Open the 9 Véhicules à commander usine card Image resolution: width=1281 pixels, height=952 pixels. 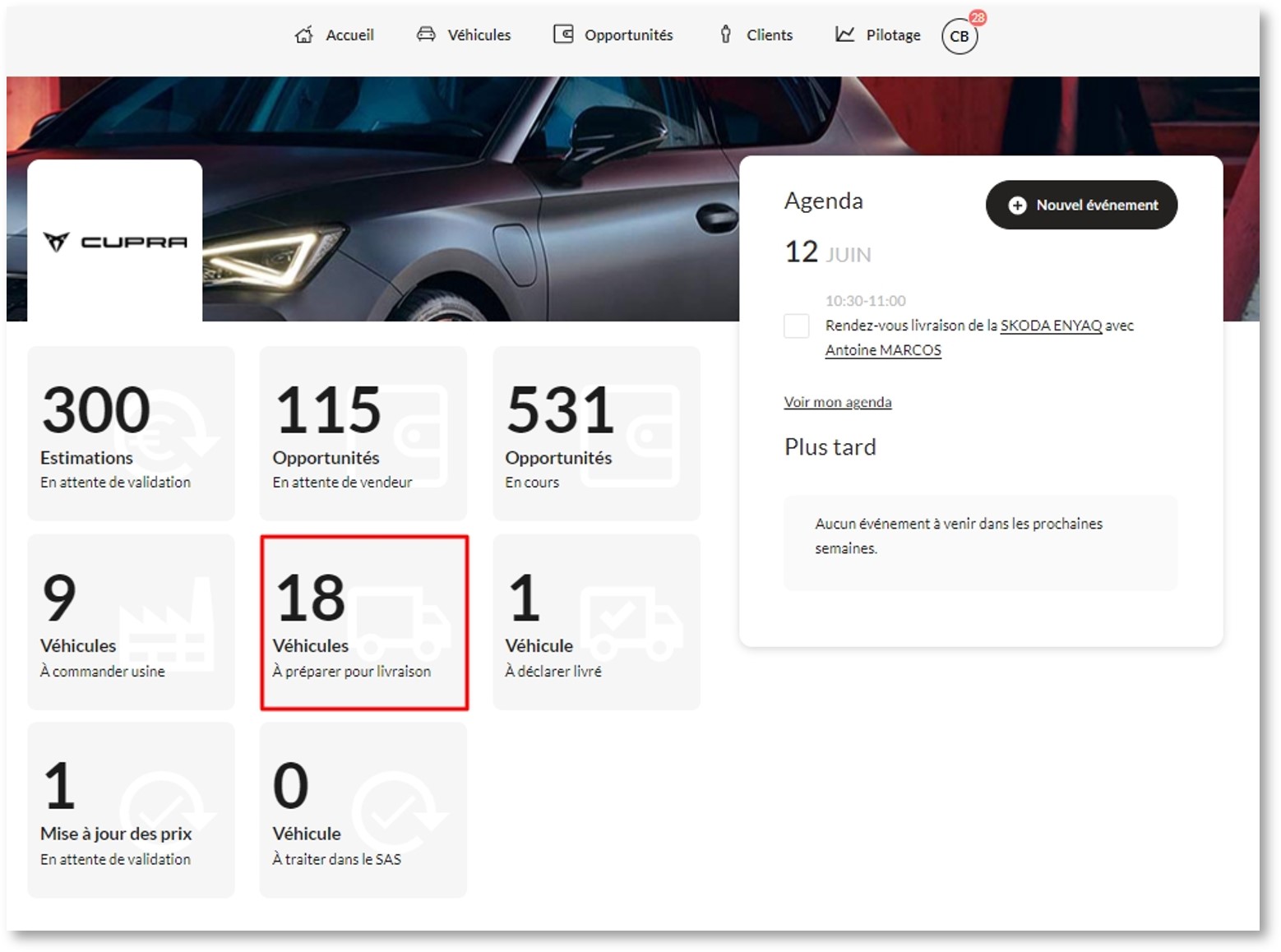(132, 622)
